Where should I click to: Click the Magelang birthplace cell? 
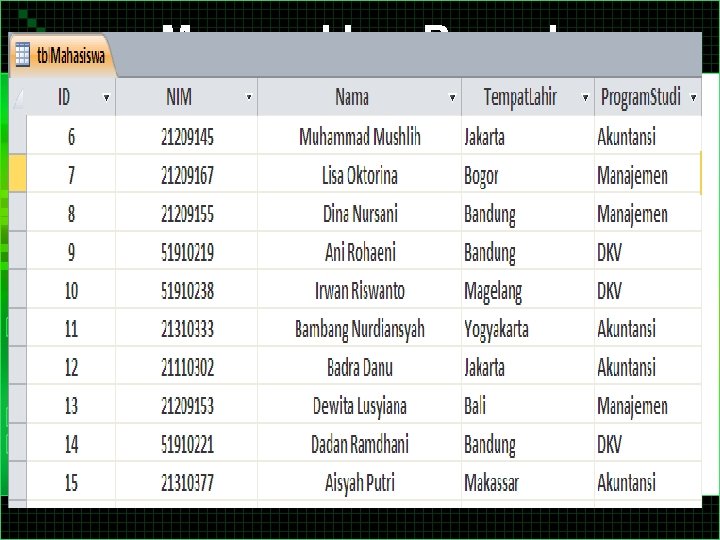pos(528,291)
